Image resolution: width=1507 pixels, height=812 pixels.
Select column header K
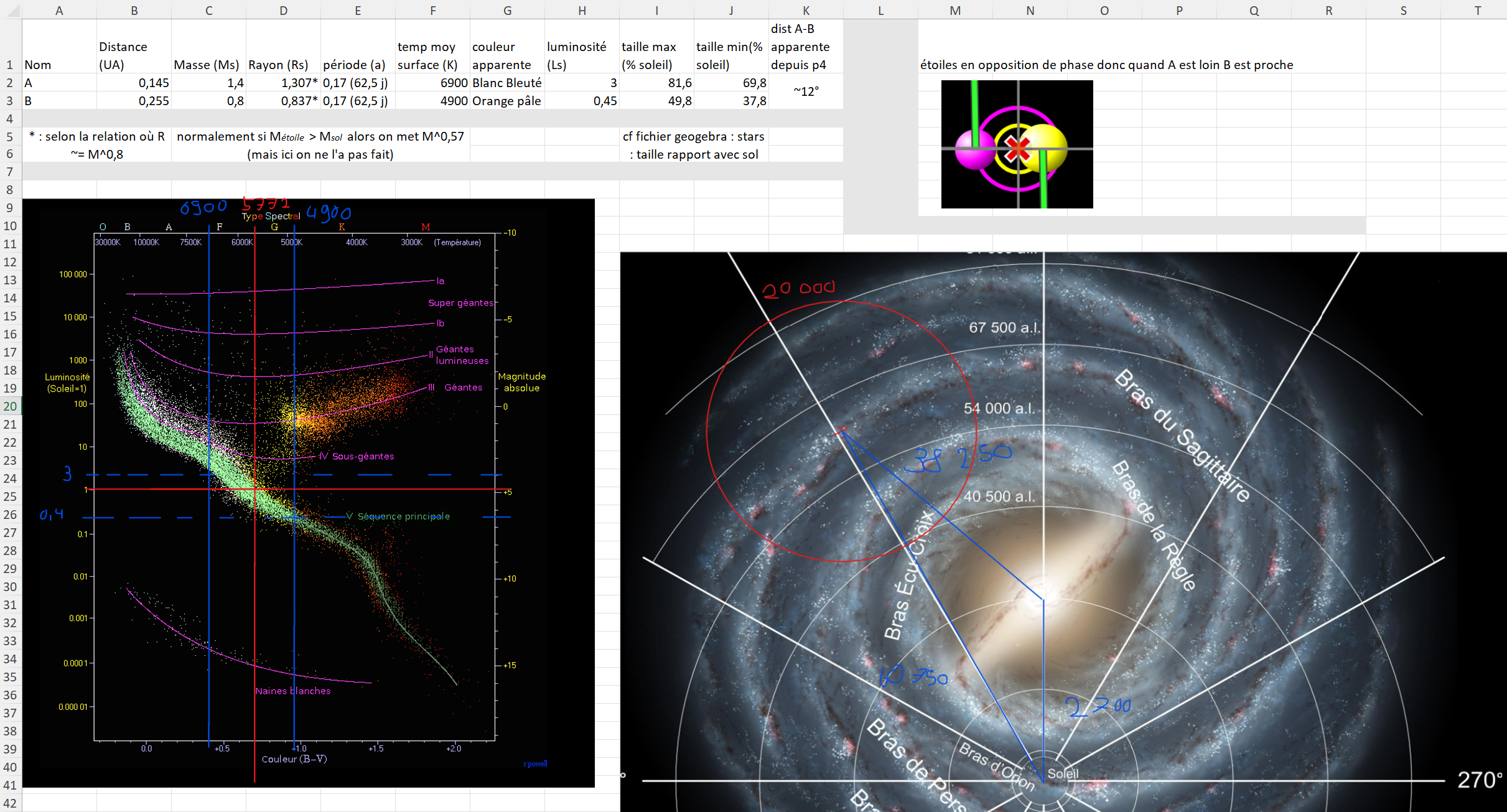806,10
